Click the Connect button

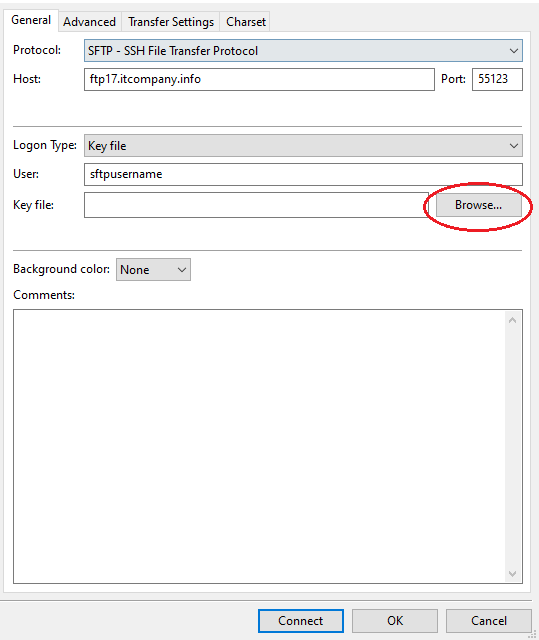pos(301,621)
